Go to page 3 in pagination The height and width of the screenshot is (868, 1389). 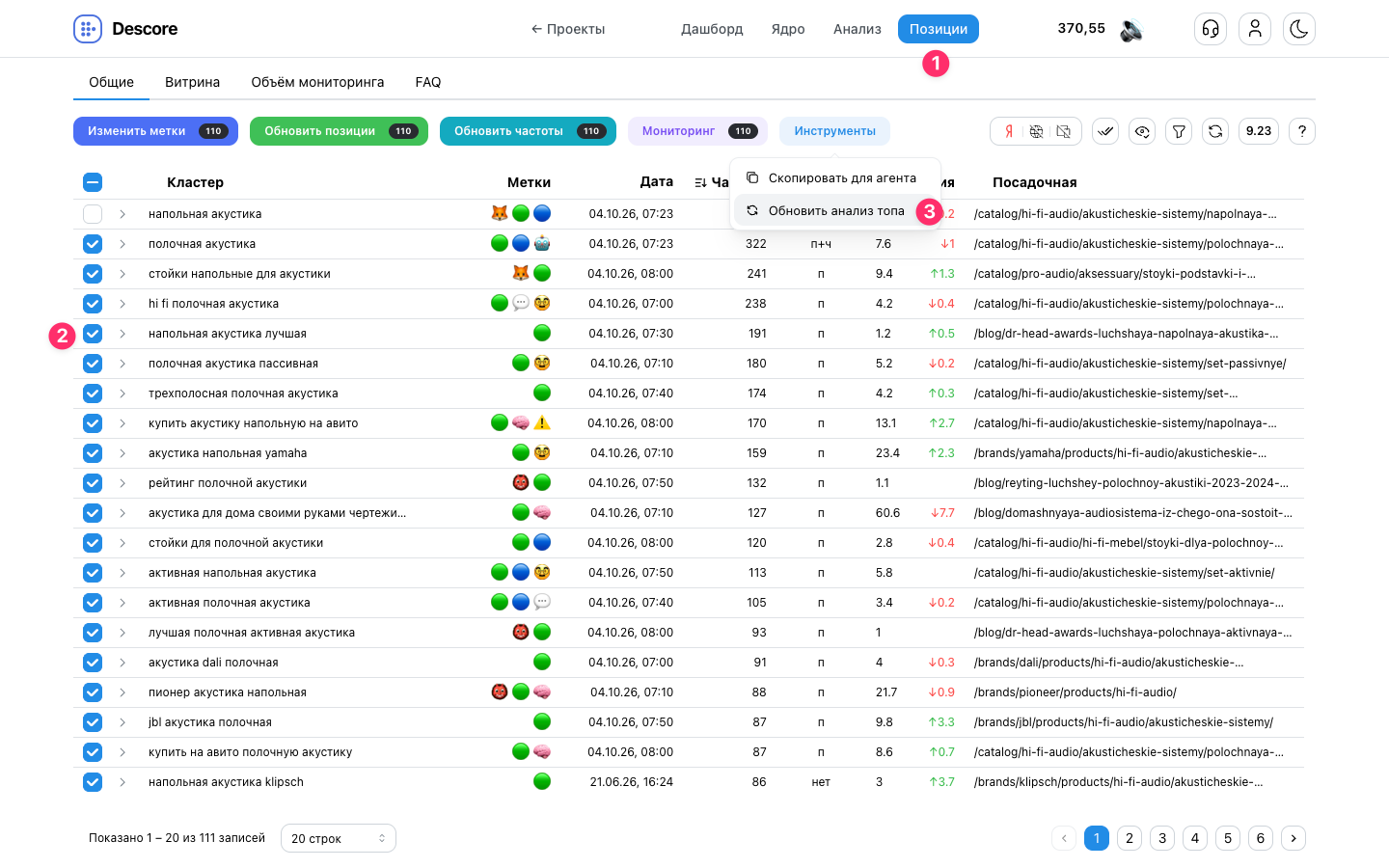[1162, 838]
